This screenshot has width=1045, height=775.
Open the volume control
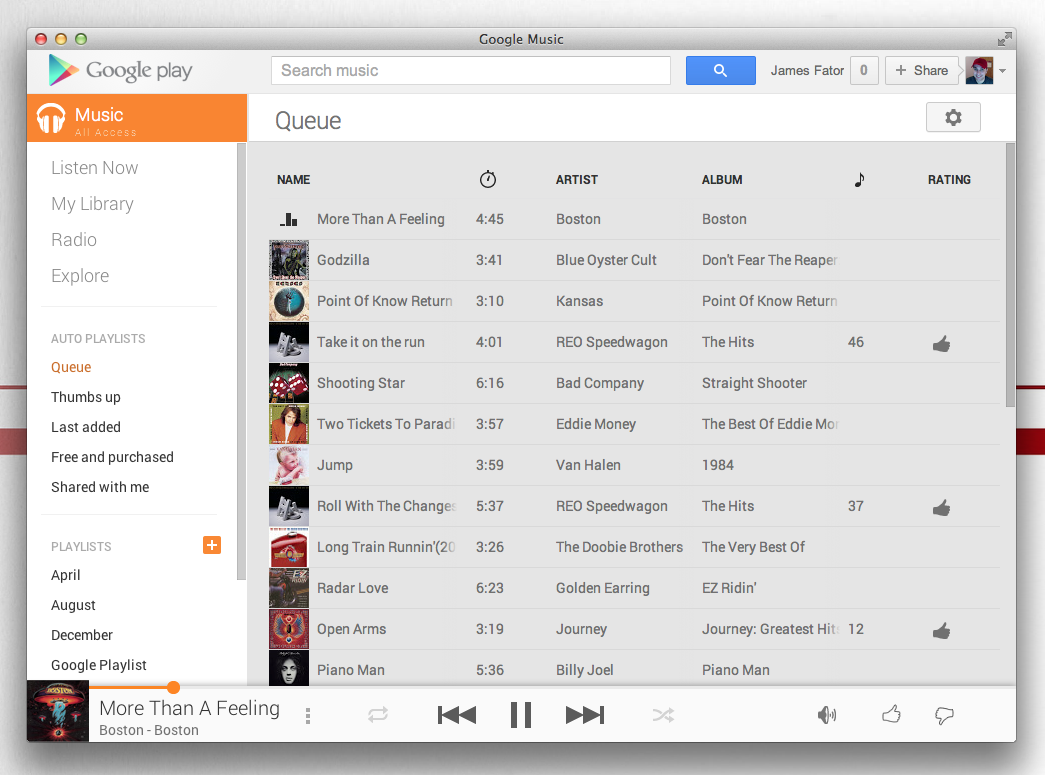pos(827,715)
